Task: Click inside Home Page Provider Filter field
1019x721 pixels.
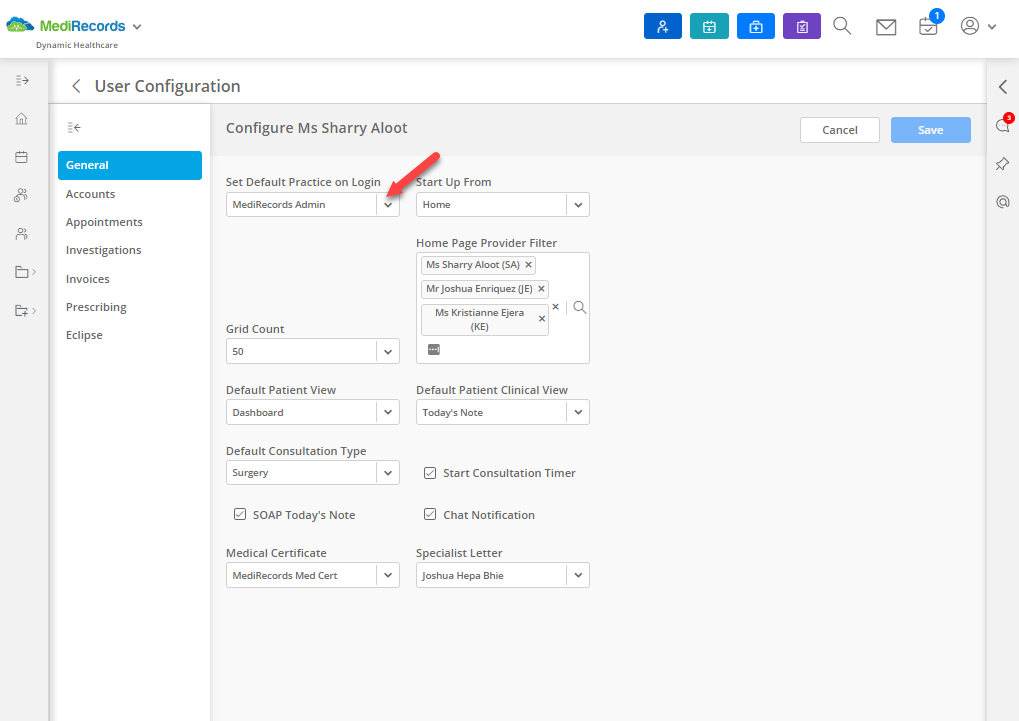Action: pos(502,308)
